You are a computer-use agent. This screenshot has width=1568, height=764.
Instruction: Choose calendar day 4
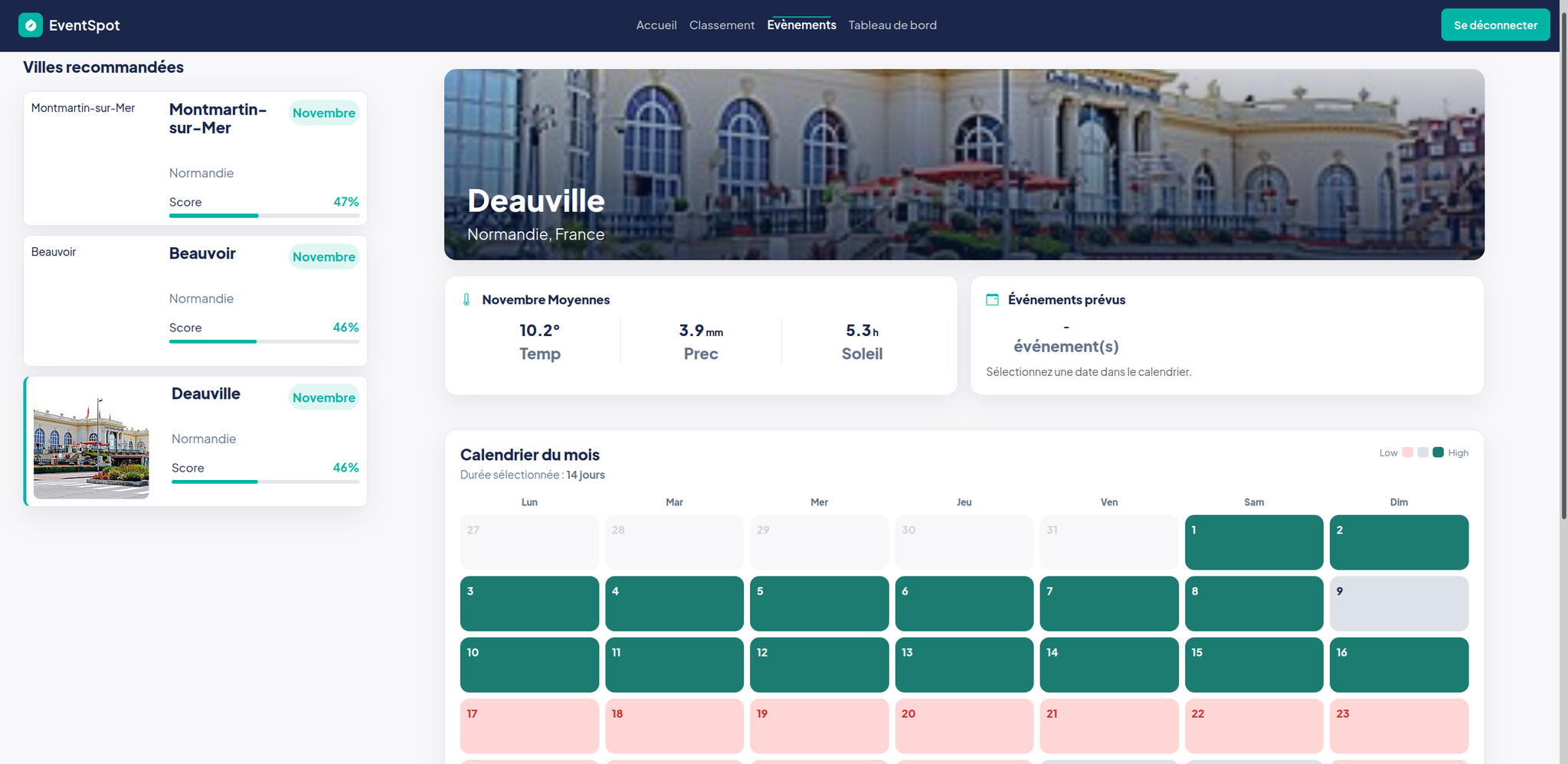coord(674,603)
